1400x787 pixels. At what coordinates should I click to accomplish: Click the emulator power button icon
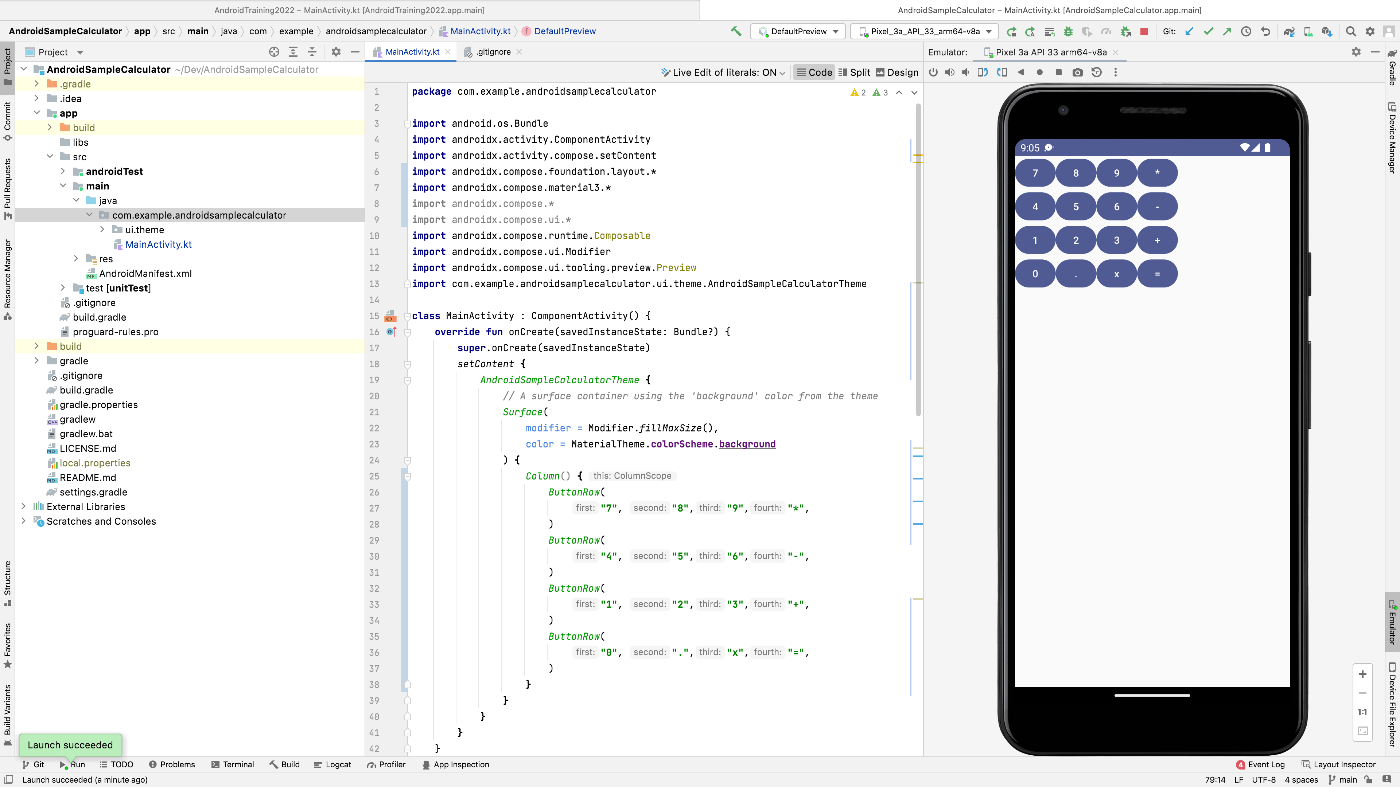pyautogui.click(x=934, y=72)
